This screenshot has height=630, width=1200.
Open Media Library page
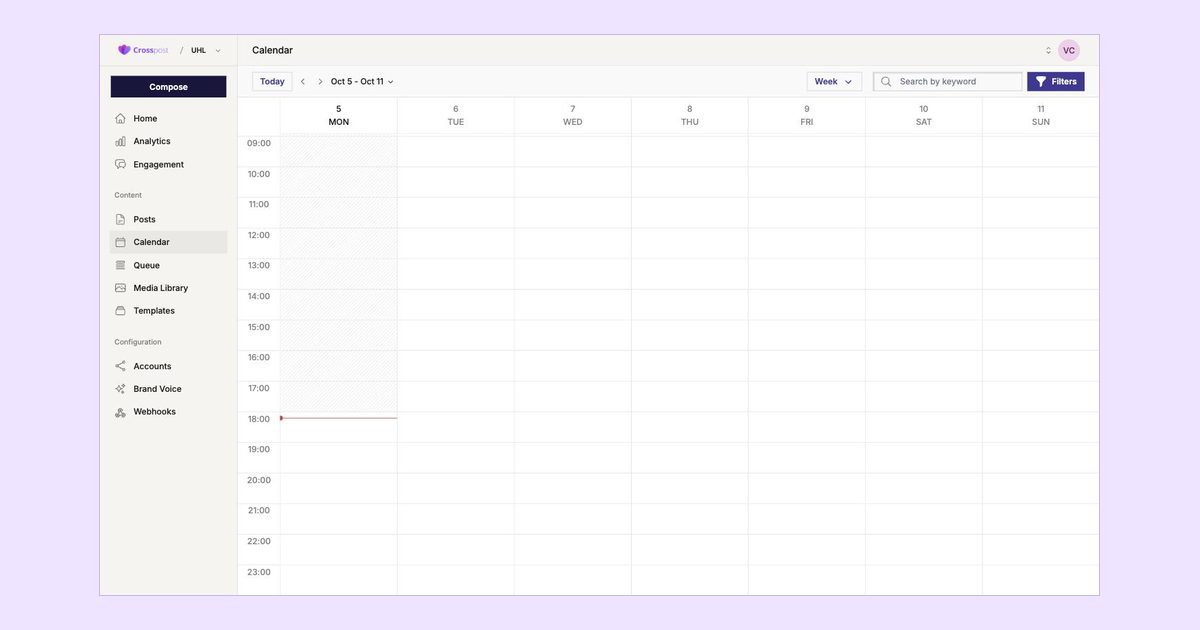point(168,288)
